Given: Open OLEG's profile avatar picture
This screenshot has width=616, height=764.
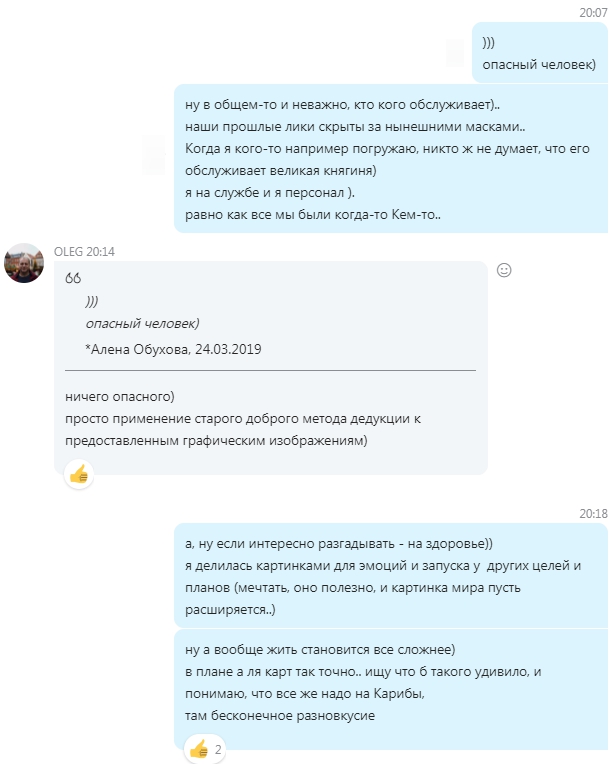Looking at the screenshot, I should [x=24, y=263].
